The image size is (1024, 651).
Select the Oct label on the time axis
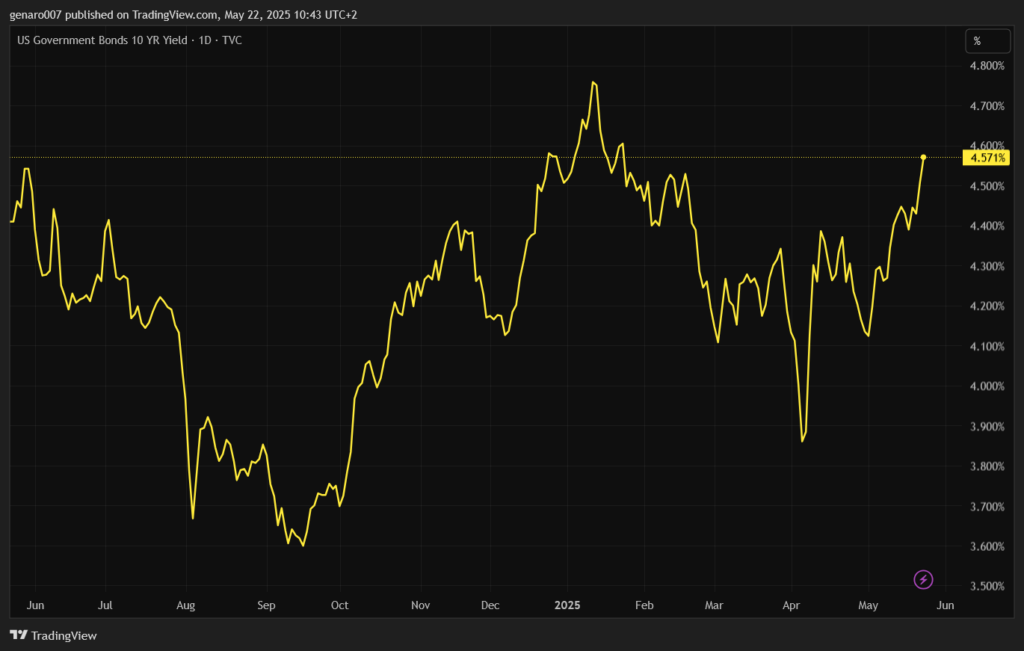coord(340,606)
